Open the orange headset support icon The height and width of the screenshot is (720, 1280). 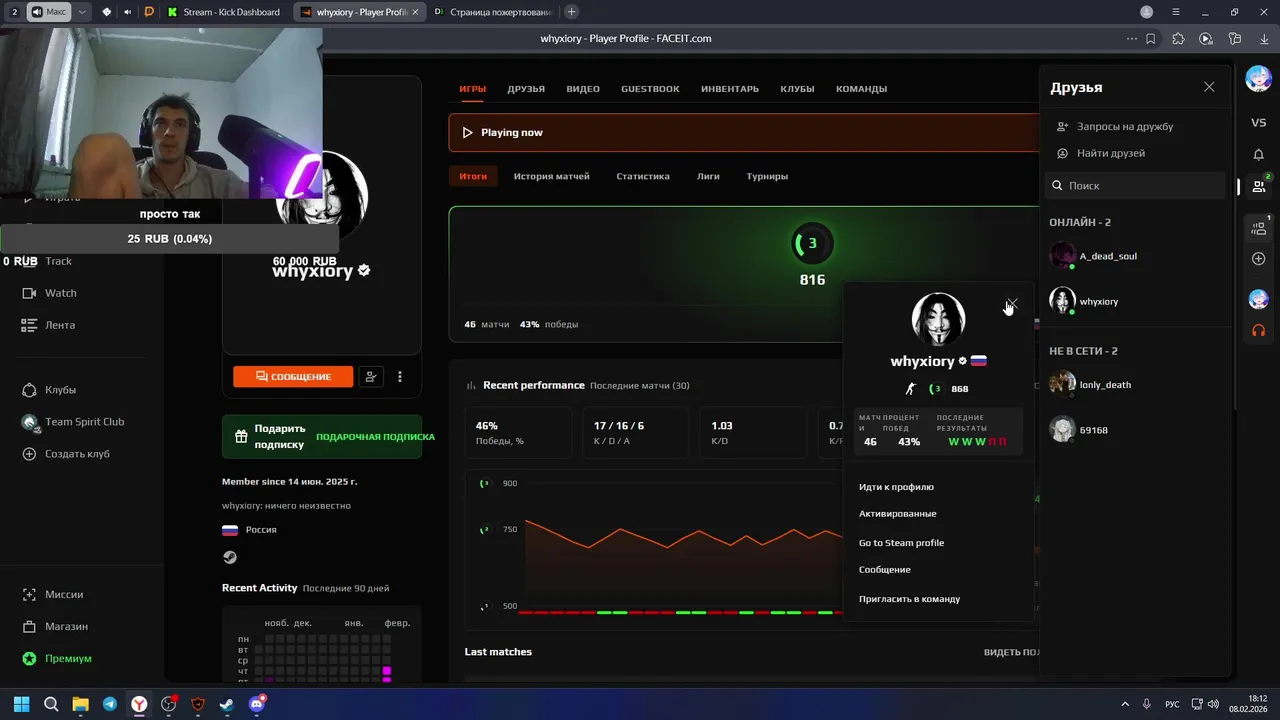tap(1258, 330)
